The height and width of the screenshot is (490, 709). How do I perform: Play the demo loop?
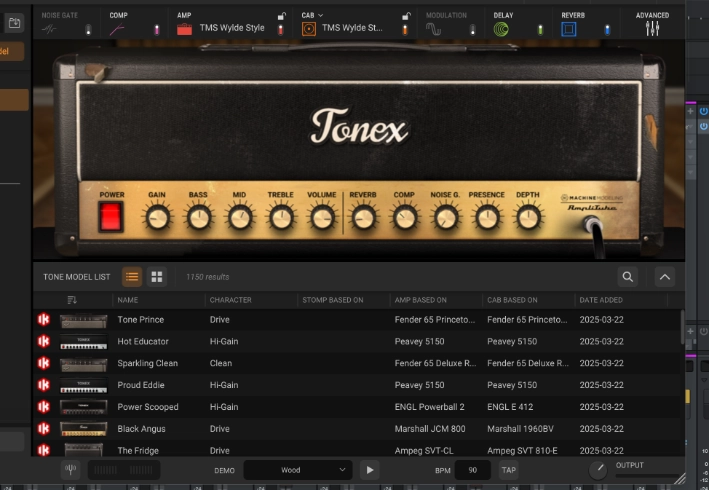(x=370, y=470)
